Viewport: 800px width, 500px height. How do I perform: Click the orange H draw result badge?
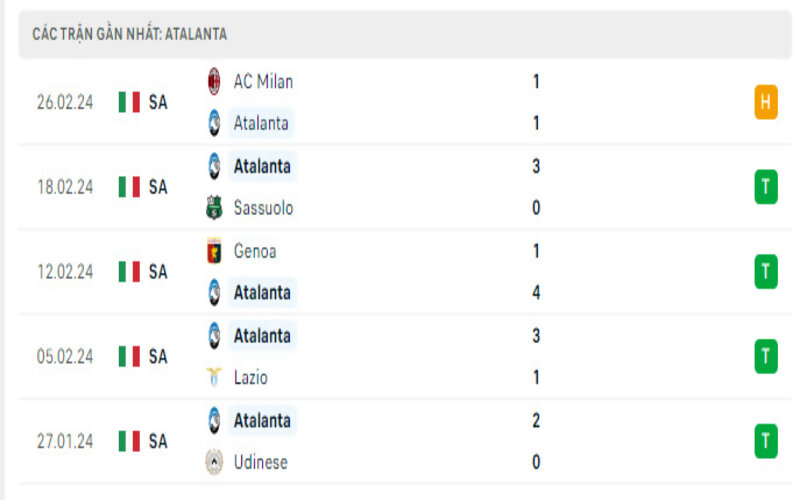coord(766,102)
